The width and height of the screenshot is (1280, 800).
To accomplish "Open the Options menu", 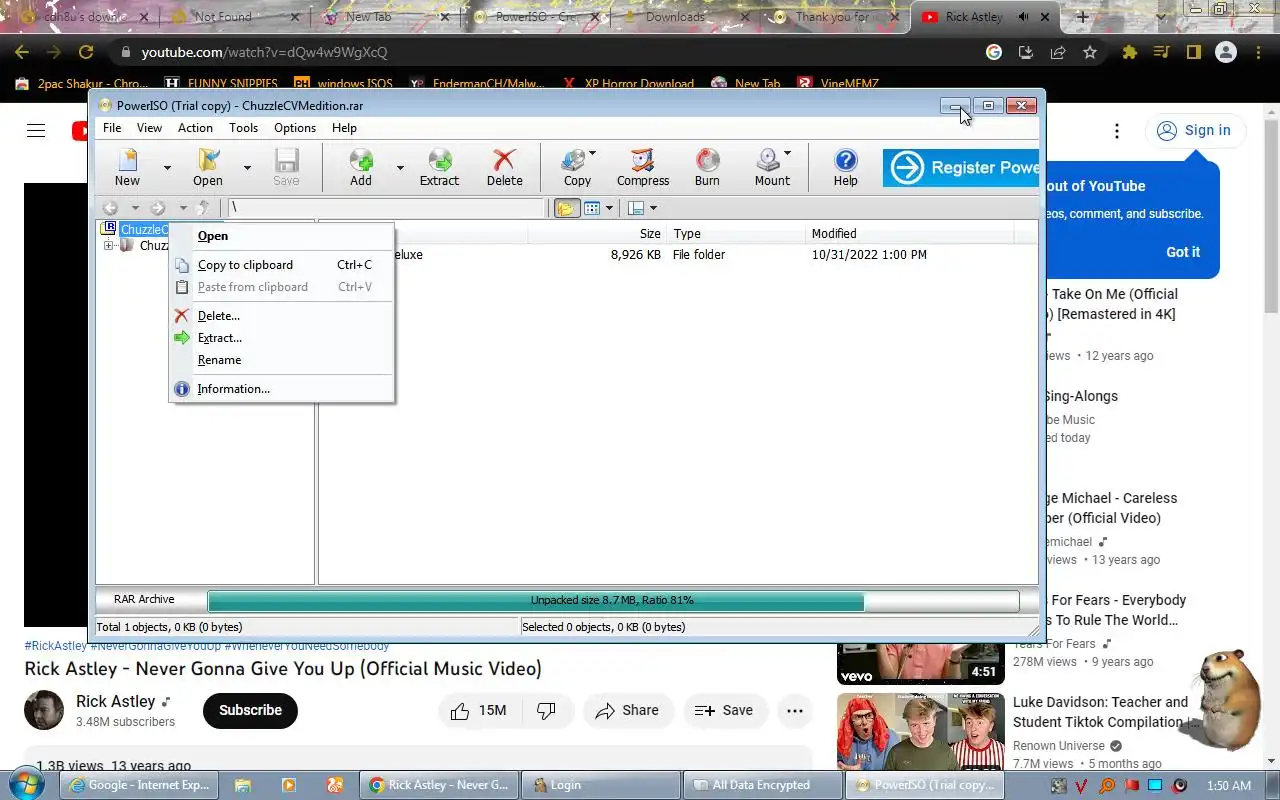I will tap(295, 128).
